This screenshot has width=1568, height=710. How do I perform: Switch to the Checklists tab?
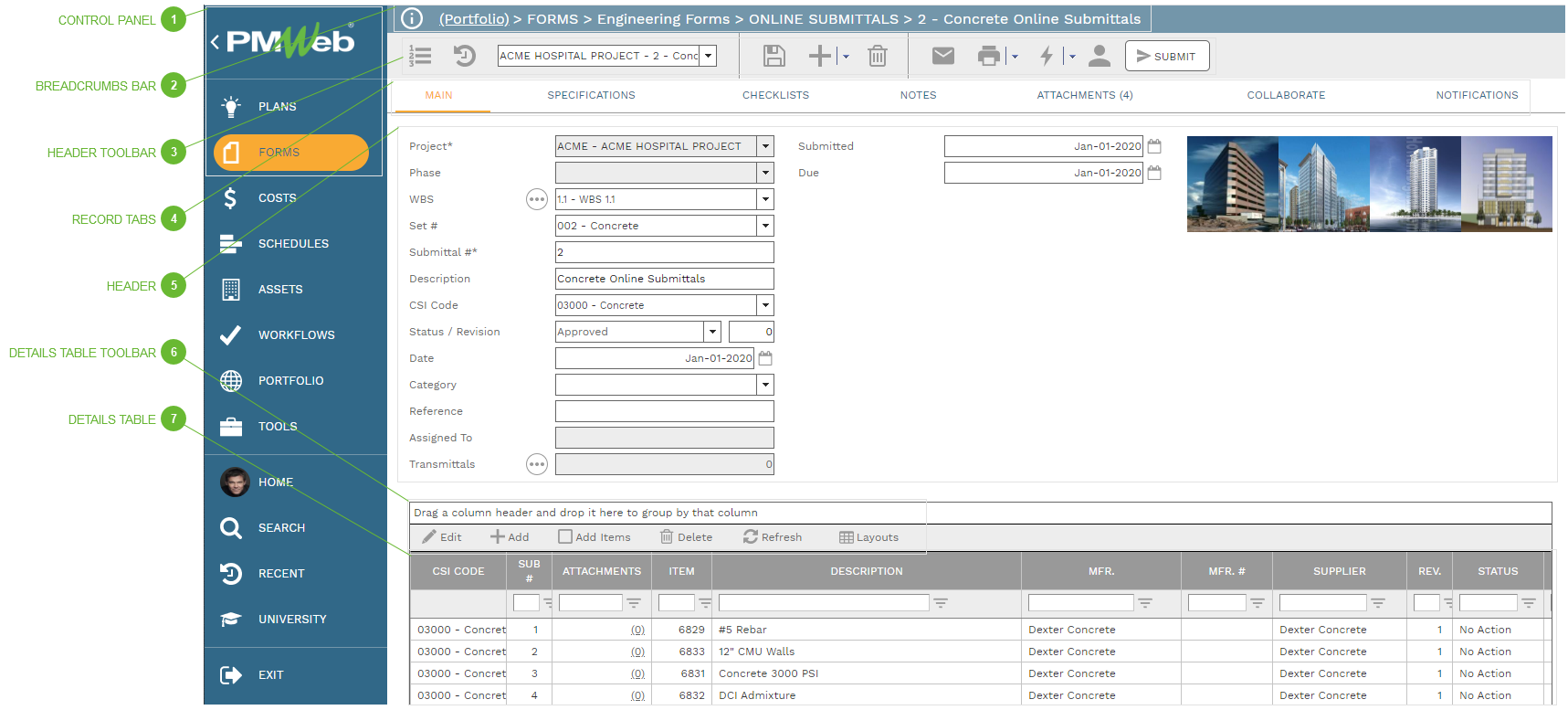[x=775, y=95]
